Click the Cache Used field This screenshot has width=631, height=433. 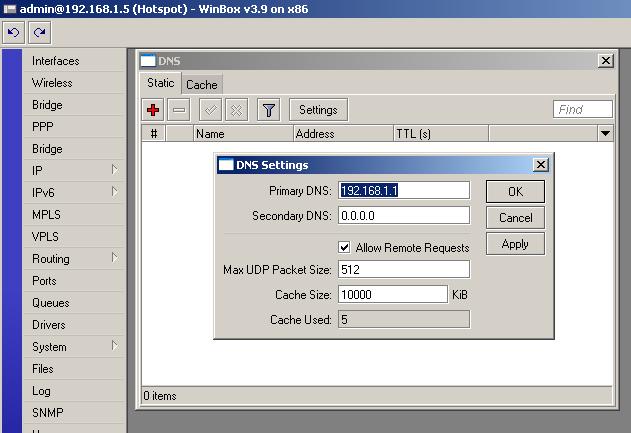(x=404, y=320)
